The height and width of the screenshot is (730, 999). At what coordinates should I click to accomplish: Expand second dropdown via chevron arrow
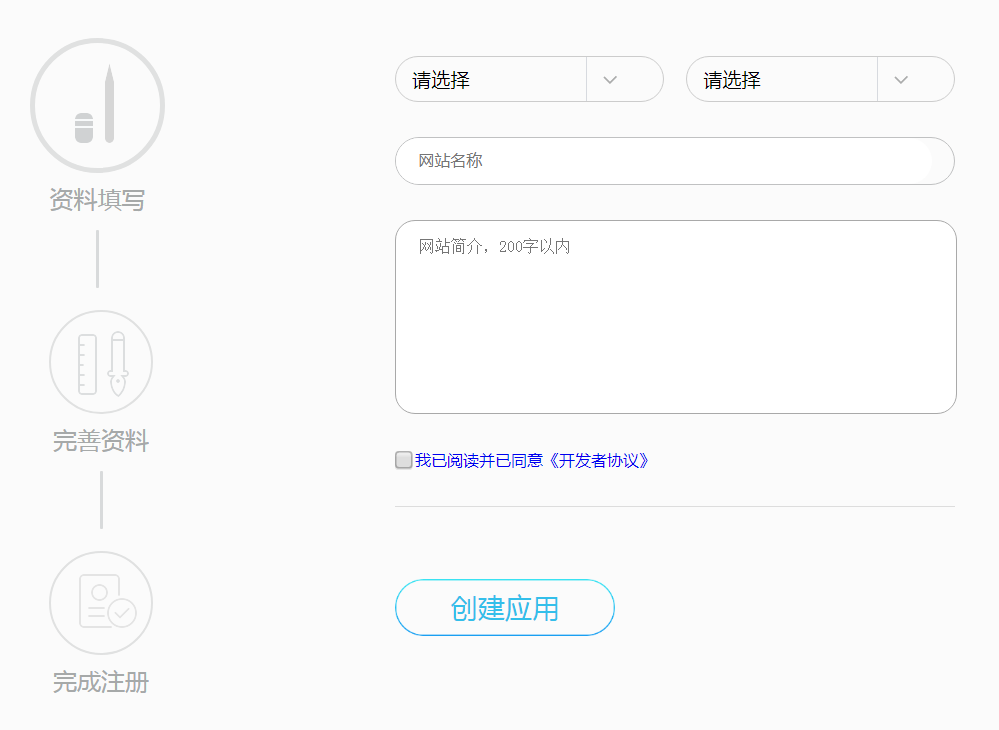coord(901,80)
